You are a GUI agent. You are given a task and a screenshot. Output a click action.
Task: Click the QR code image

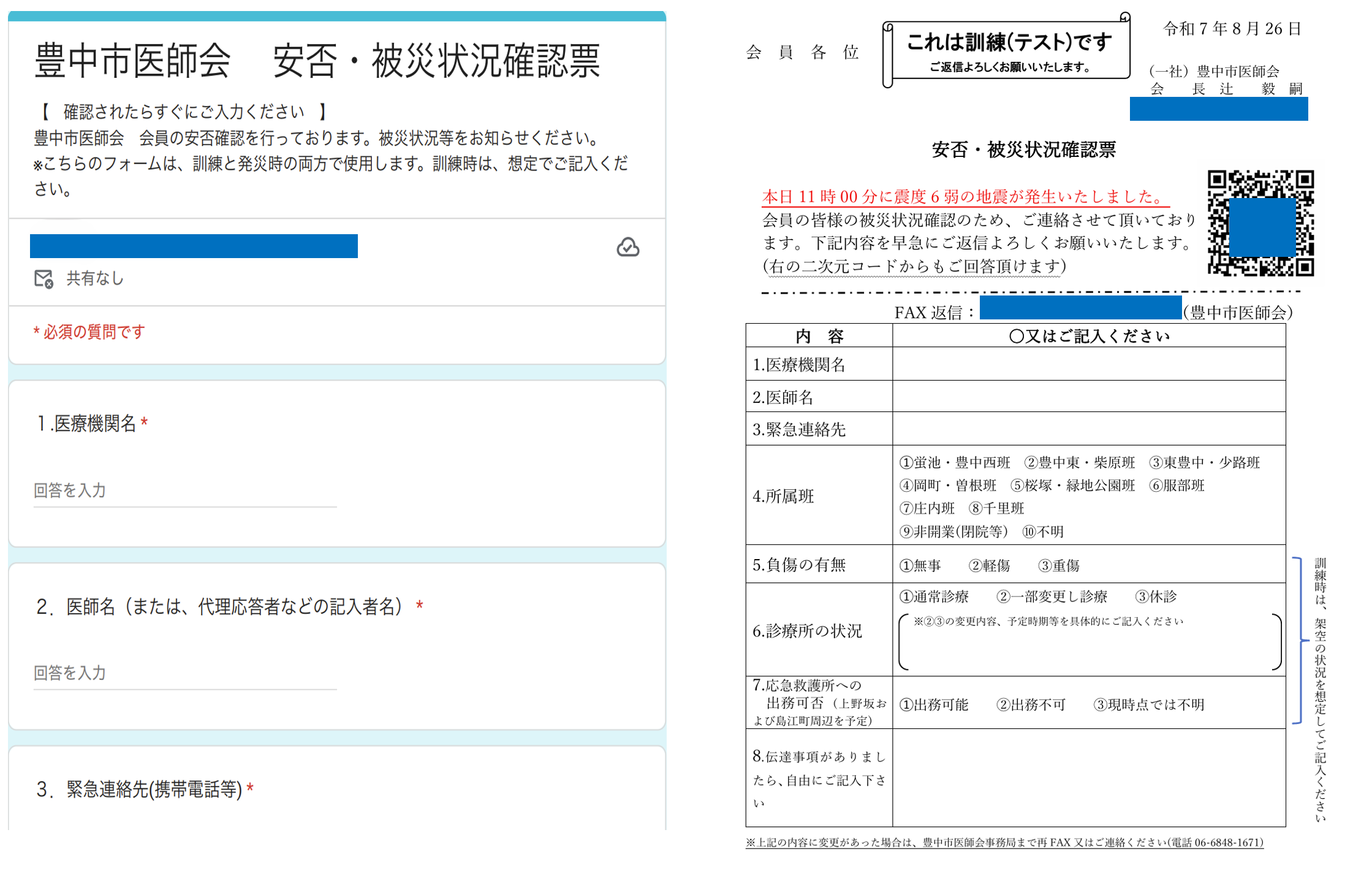click(x=1260, y=223)
